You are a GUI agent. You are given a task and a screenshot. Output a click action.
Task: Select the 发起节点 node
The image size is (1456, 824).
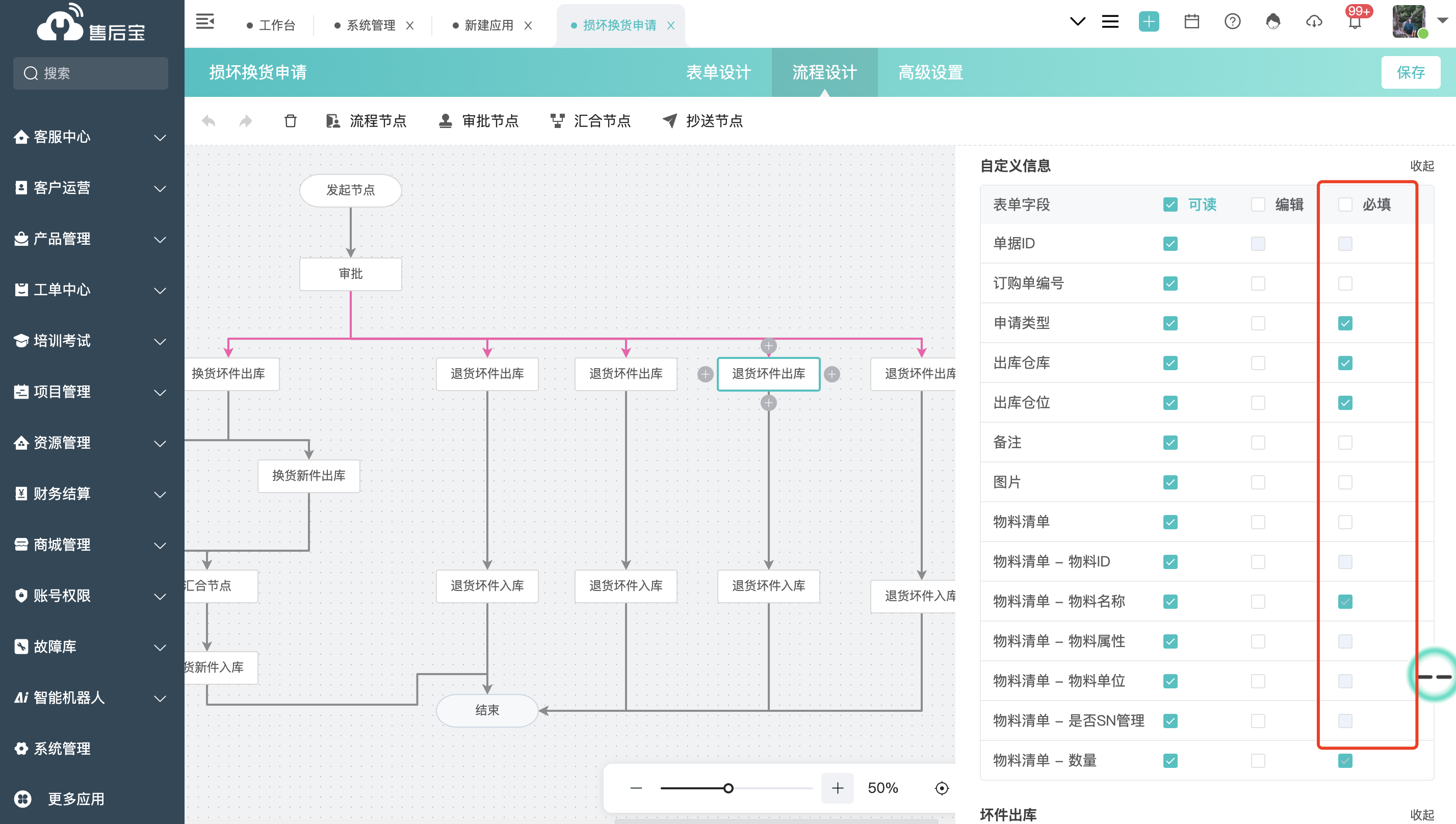click(351, 190)
